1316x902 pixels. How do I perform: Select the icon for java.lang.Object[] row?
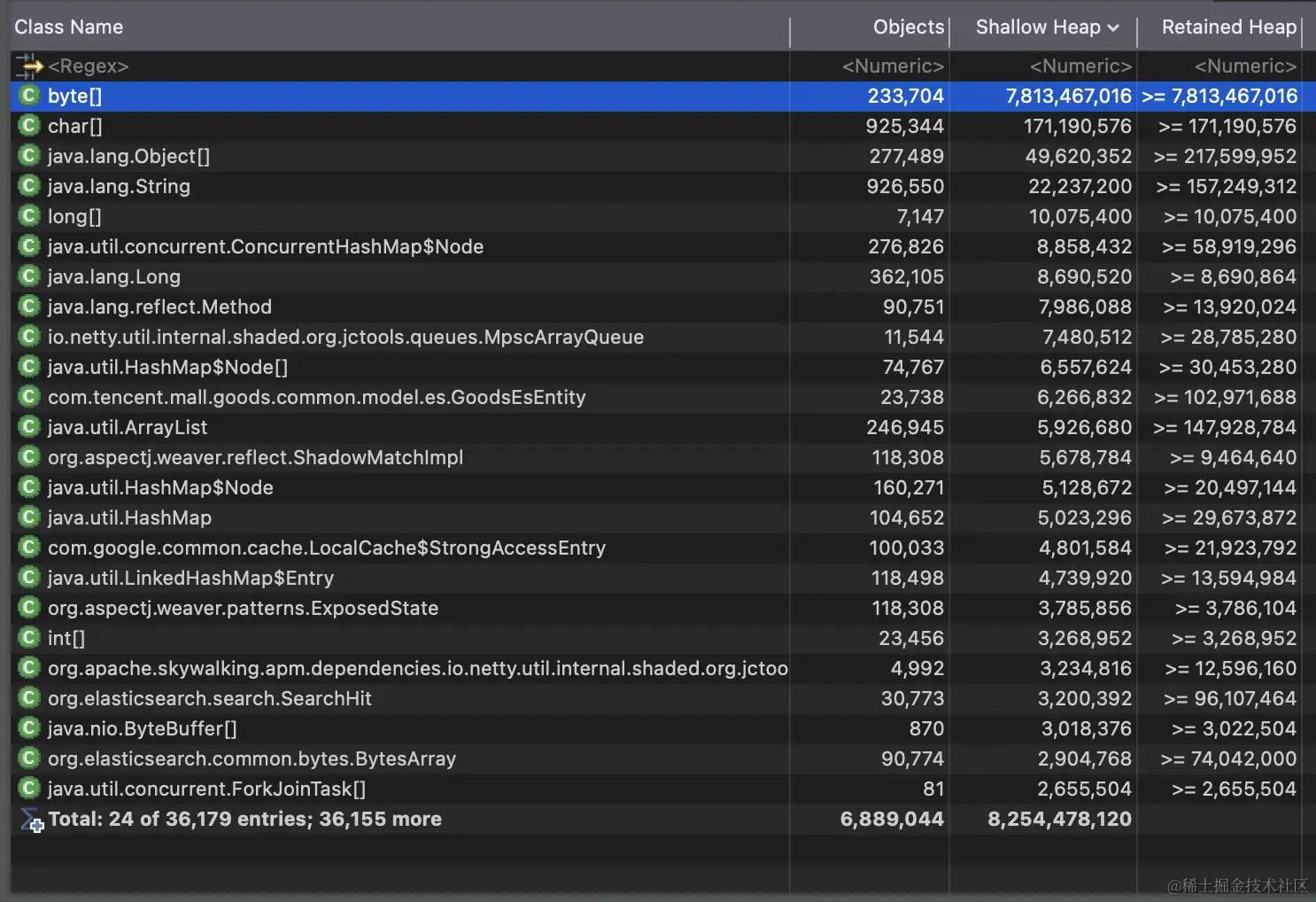29,156
